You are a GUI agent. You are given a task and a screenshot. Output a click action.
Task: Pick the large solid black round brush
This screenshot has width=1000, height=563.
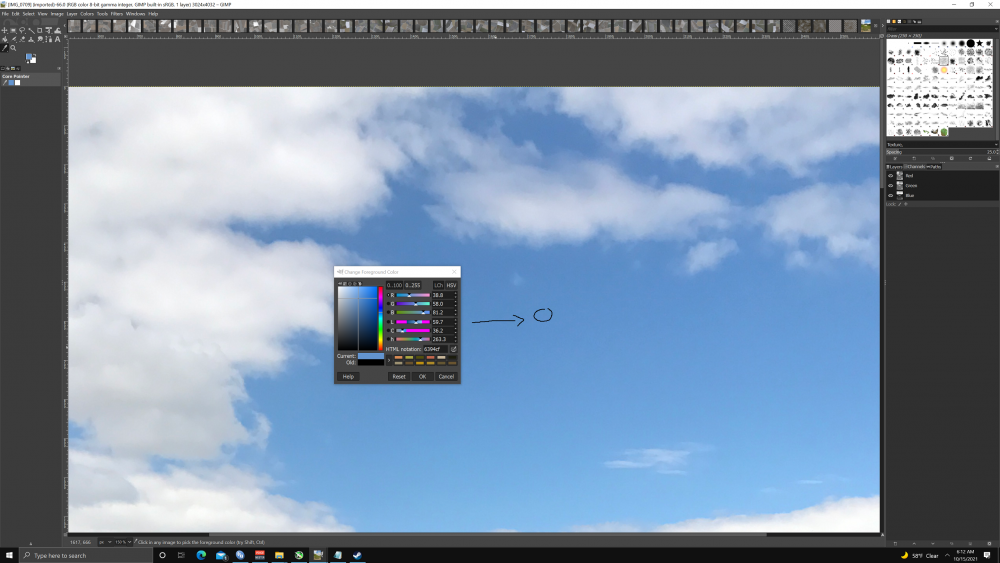(x=971, y=43)
